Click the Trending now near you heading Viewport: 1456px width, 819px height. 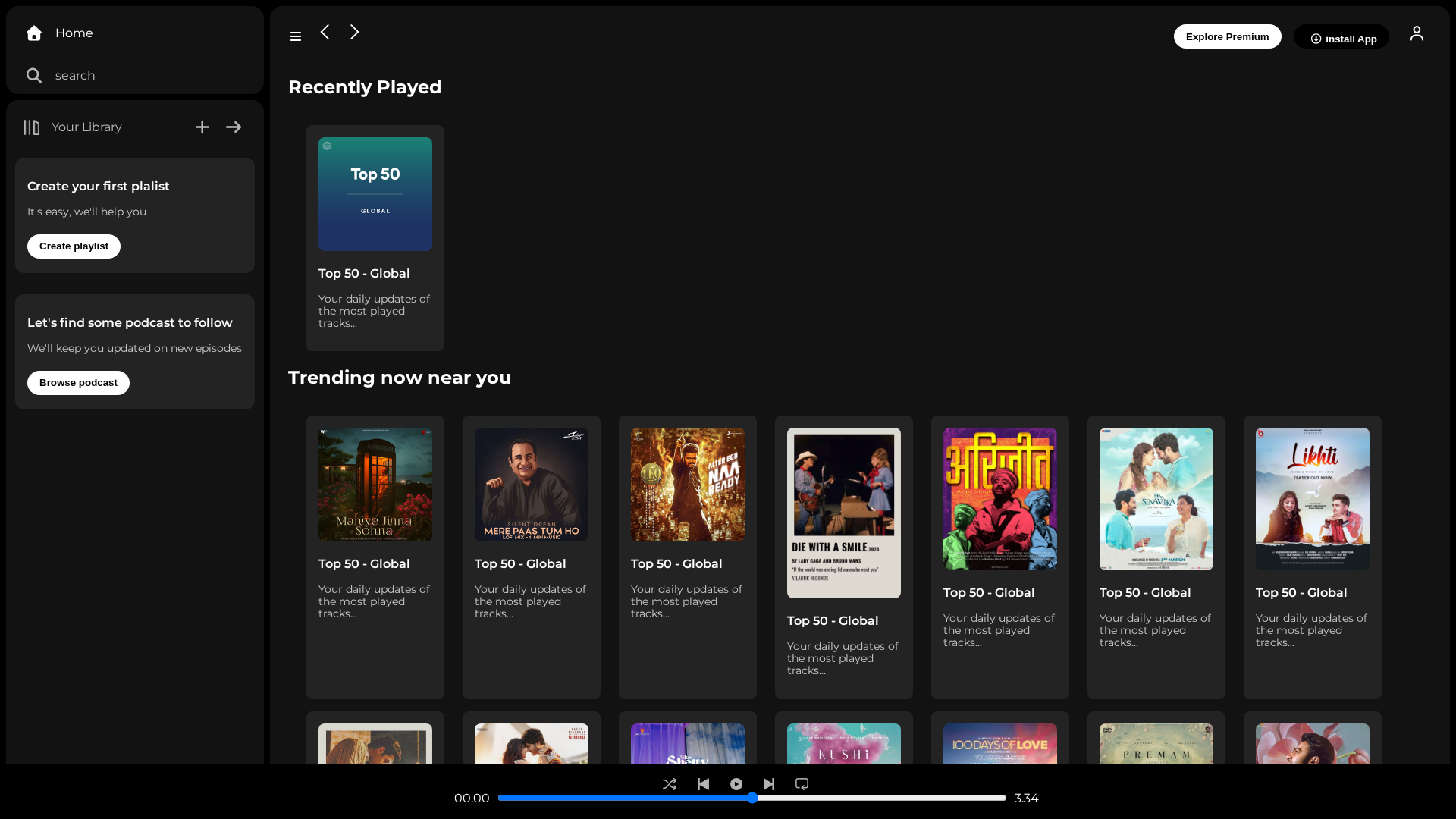[x=400, y=378]
